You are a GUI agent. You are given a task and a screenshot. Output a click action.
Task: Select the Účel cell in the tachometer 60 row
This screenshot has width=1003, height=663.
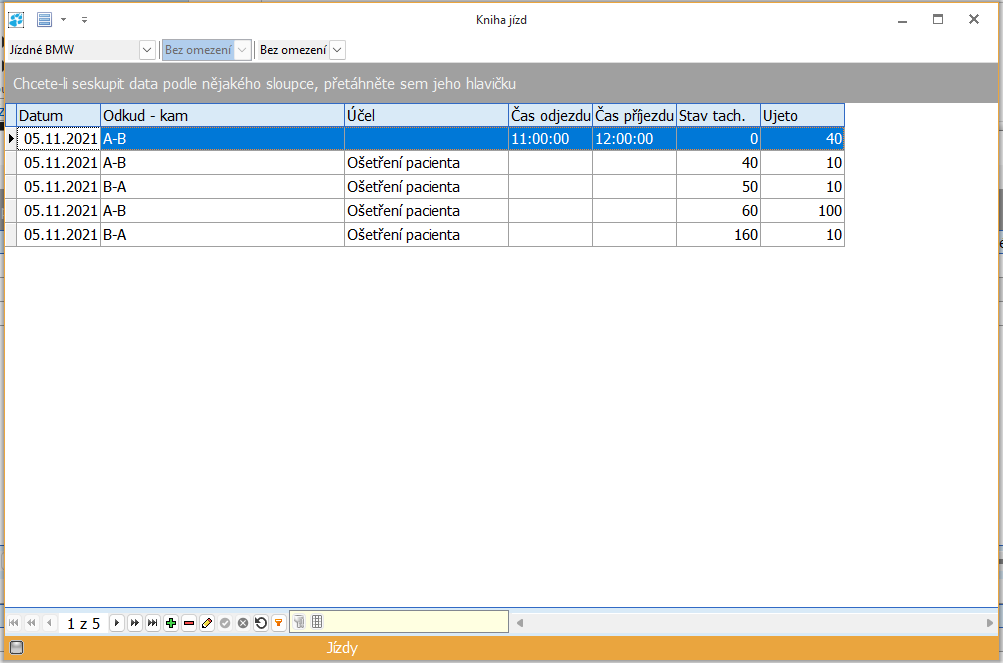click(427, 211)
